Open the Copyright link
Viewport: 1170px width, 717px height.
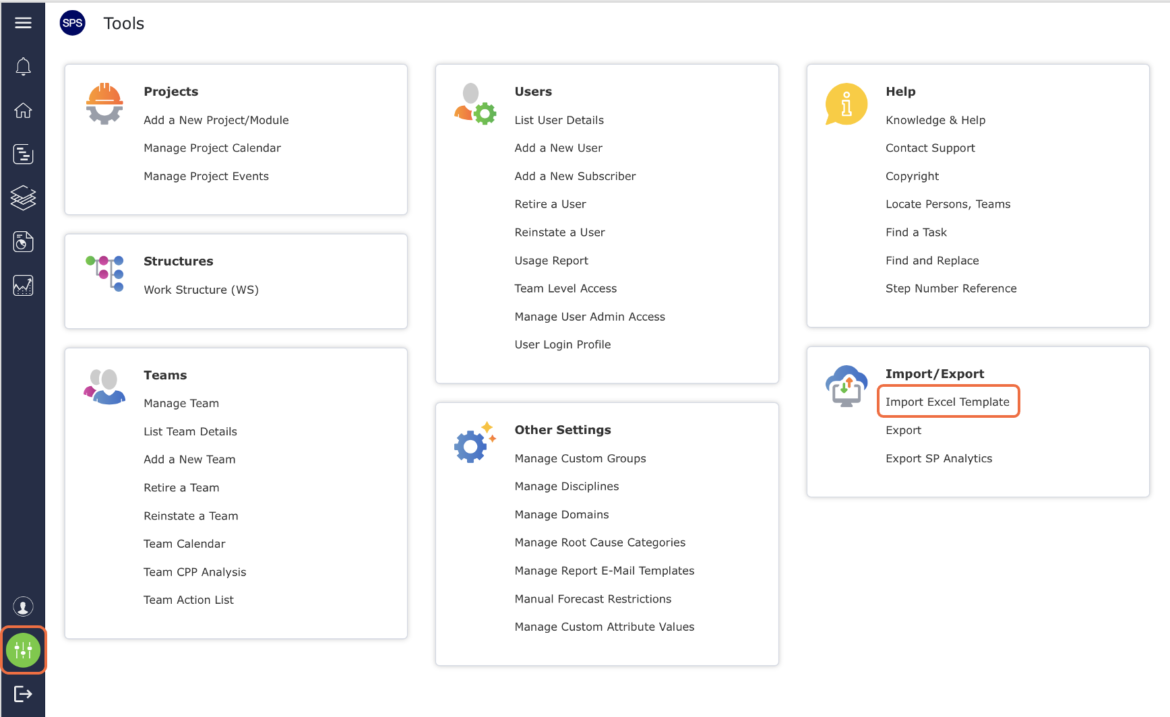(912, 176)
